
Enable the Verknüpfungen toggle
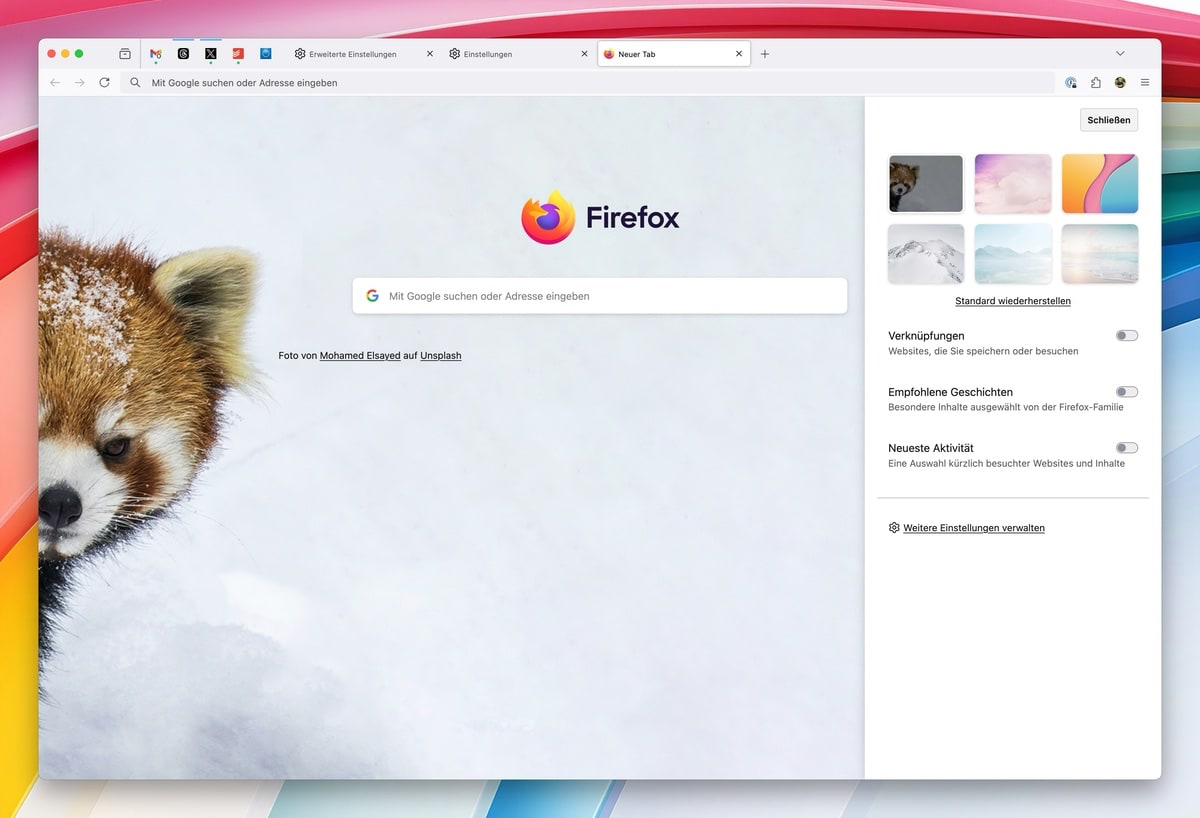point(1126,335)
